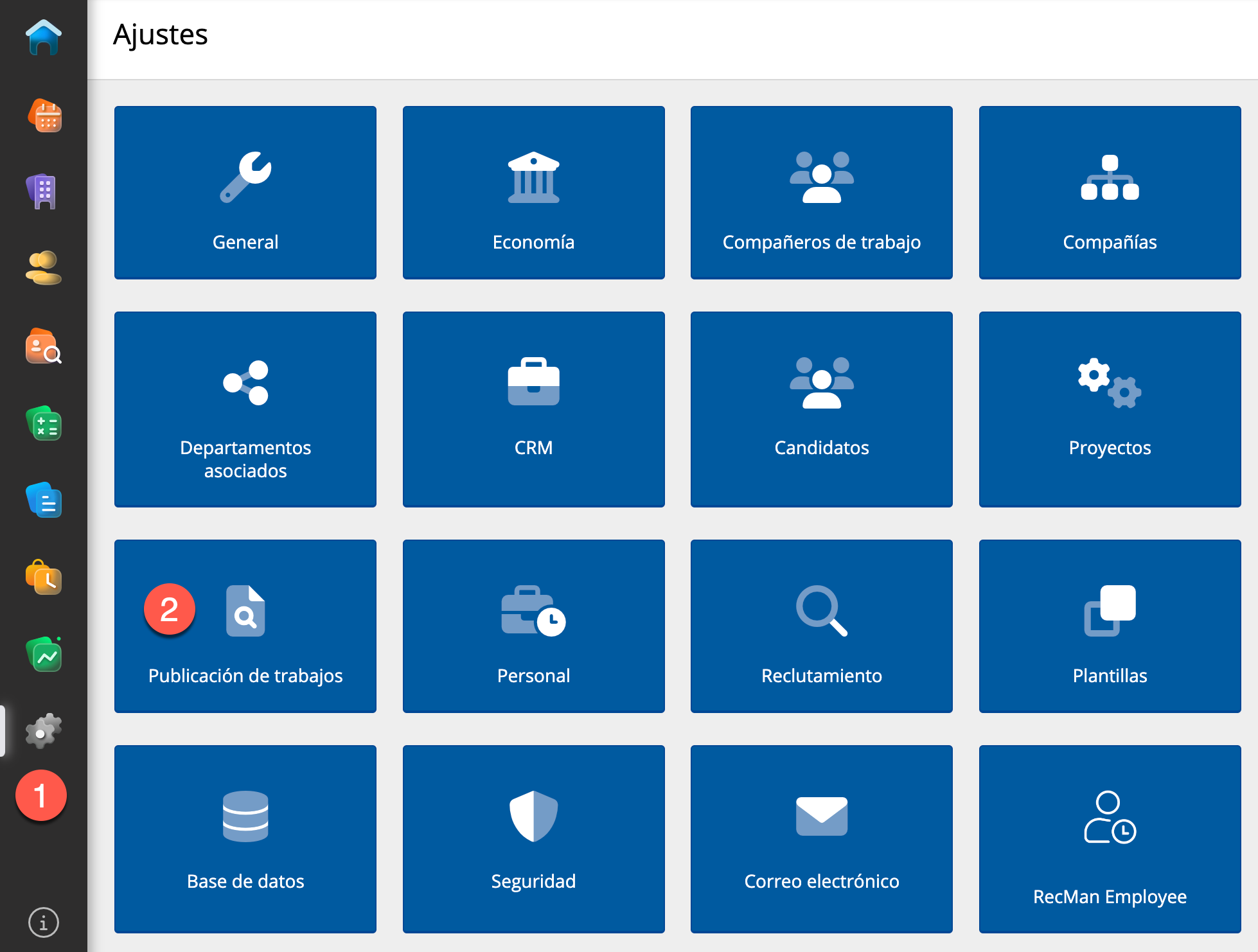Click the orange candidate search sidebar icon
Screen dimensions: 1258x952
tap(44, 347)
